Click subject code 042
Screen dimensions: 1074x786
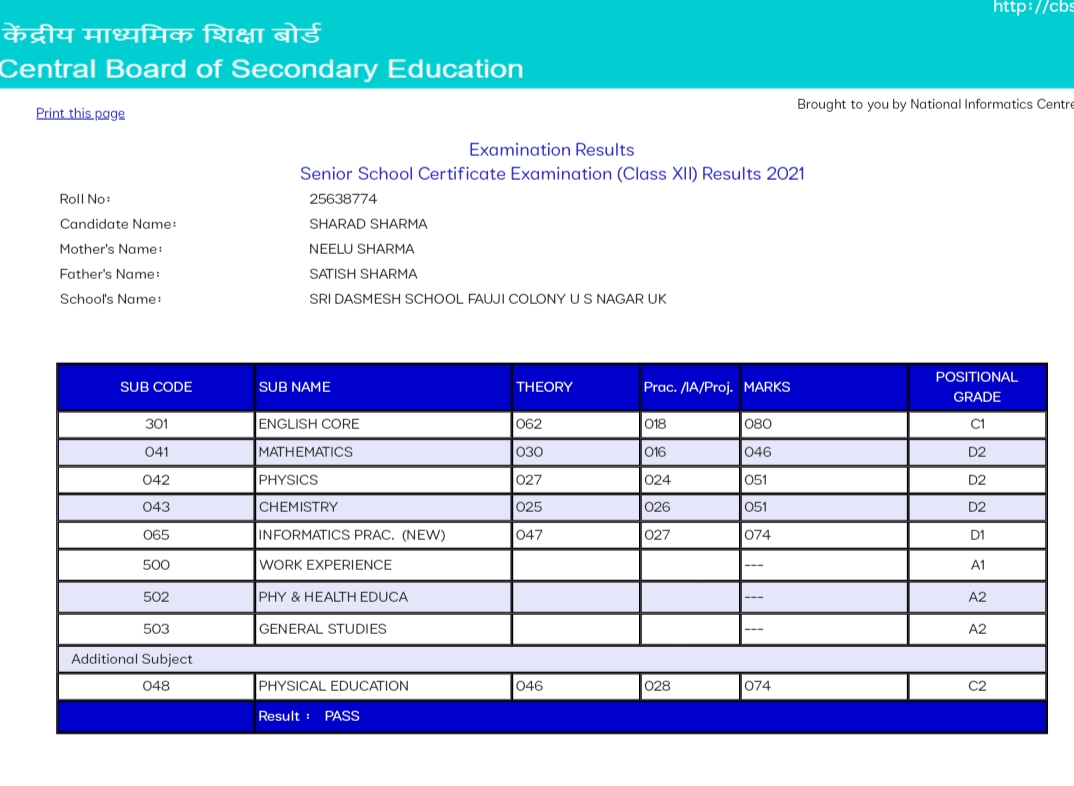click(156, 480)
